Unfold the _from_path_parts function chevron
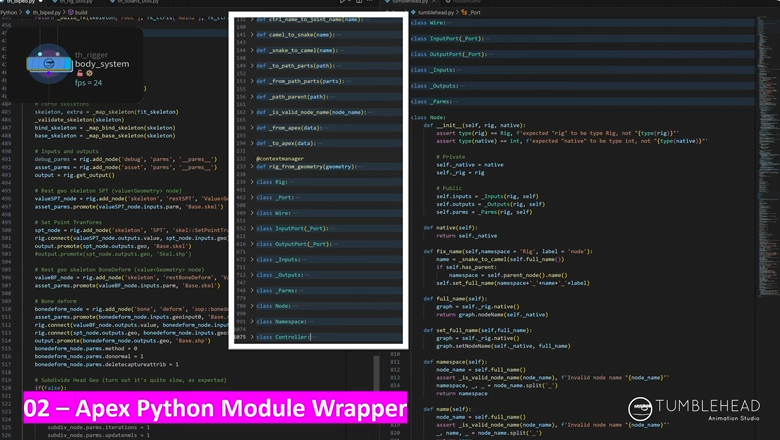The width and height of the screenshot is (780, 440). 252,81
